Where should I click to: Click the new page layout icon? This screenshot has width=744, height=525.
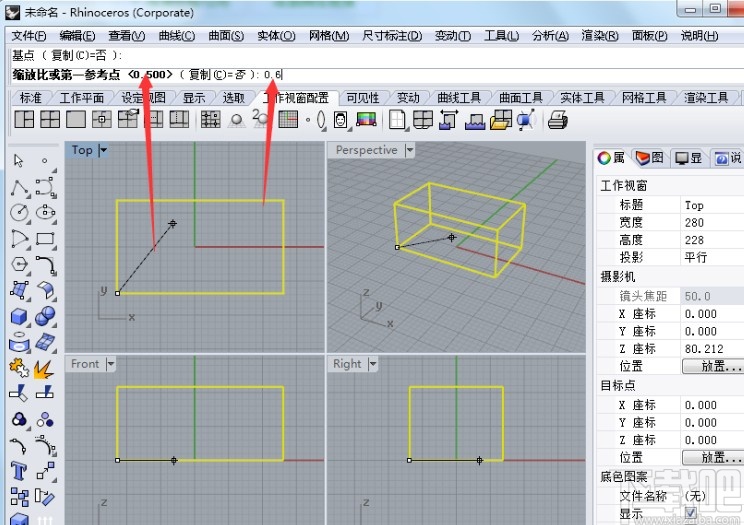coord(397,120)
